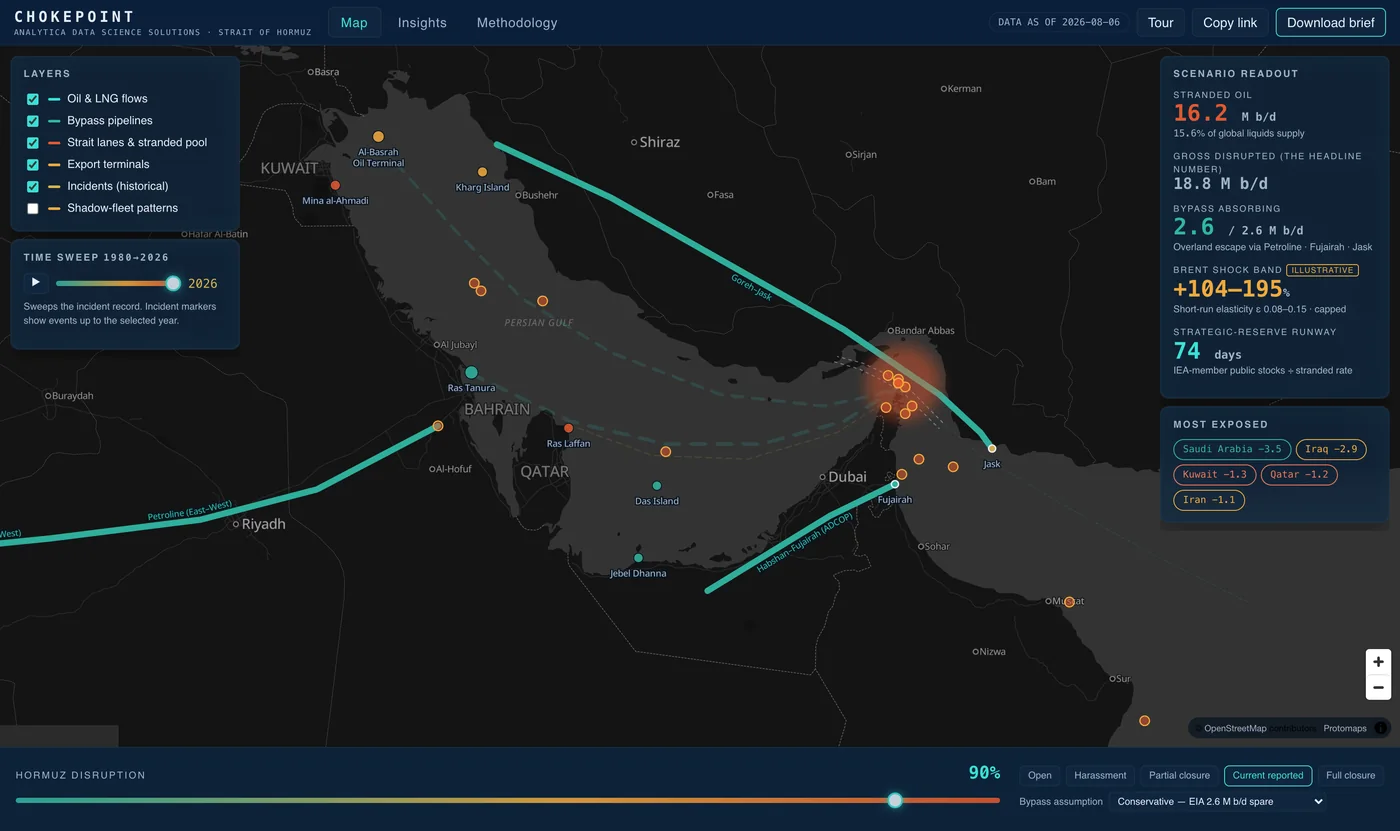Click the time sweep year slider handle
This screenshot has height=831, width=1400.
[173, 283]
